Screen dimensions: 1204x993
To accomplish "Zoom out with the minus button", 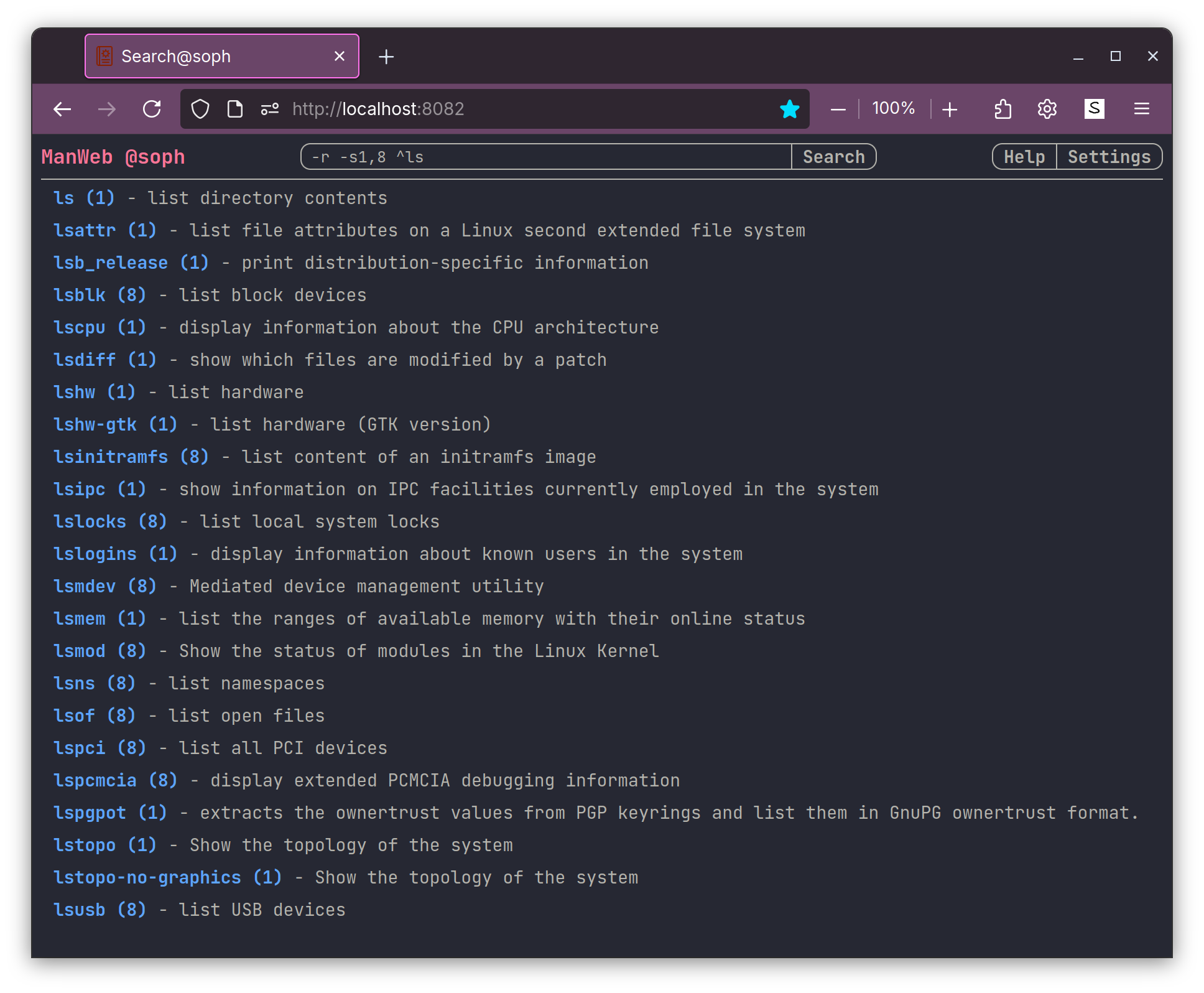I will (x=838, y=110).
